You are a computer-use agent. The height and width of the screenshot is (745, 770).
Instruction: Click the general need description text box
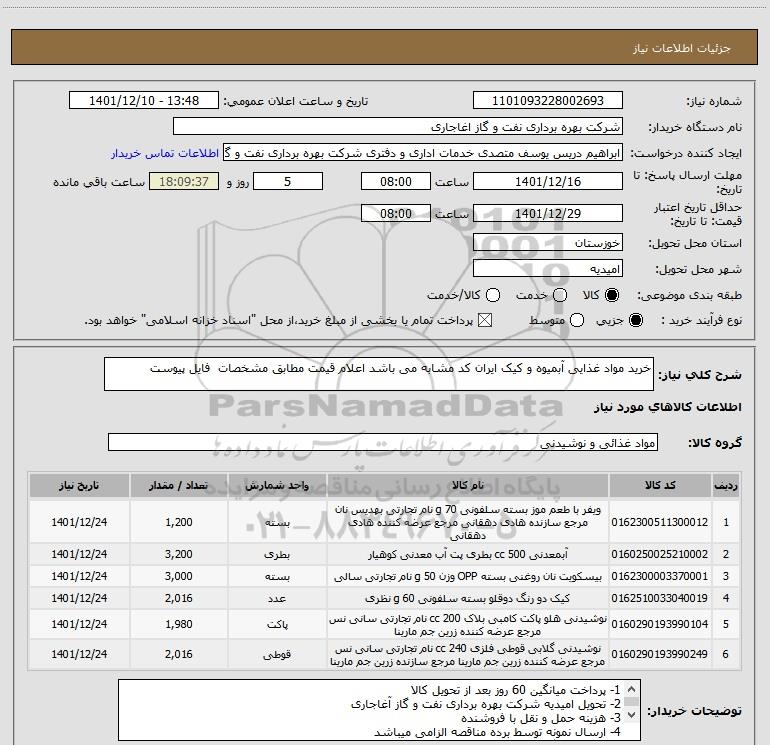[379, 374]
